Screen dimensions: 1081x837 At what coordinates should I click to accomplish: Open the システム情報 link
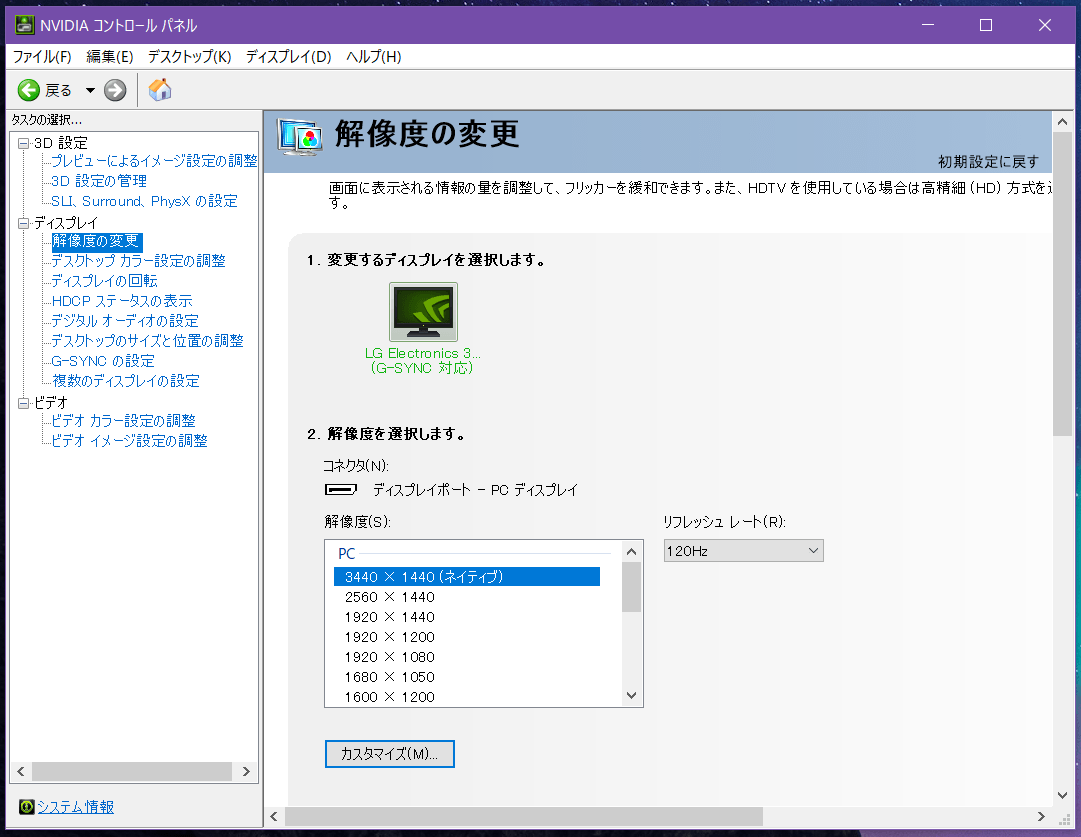75,807
